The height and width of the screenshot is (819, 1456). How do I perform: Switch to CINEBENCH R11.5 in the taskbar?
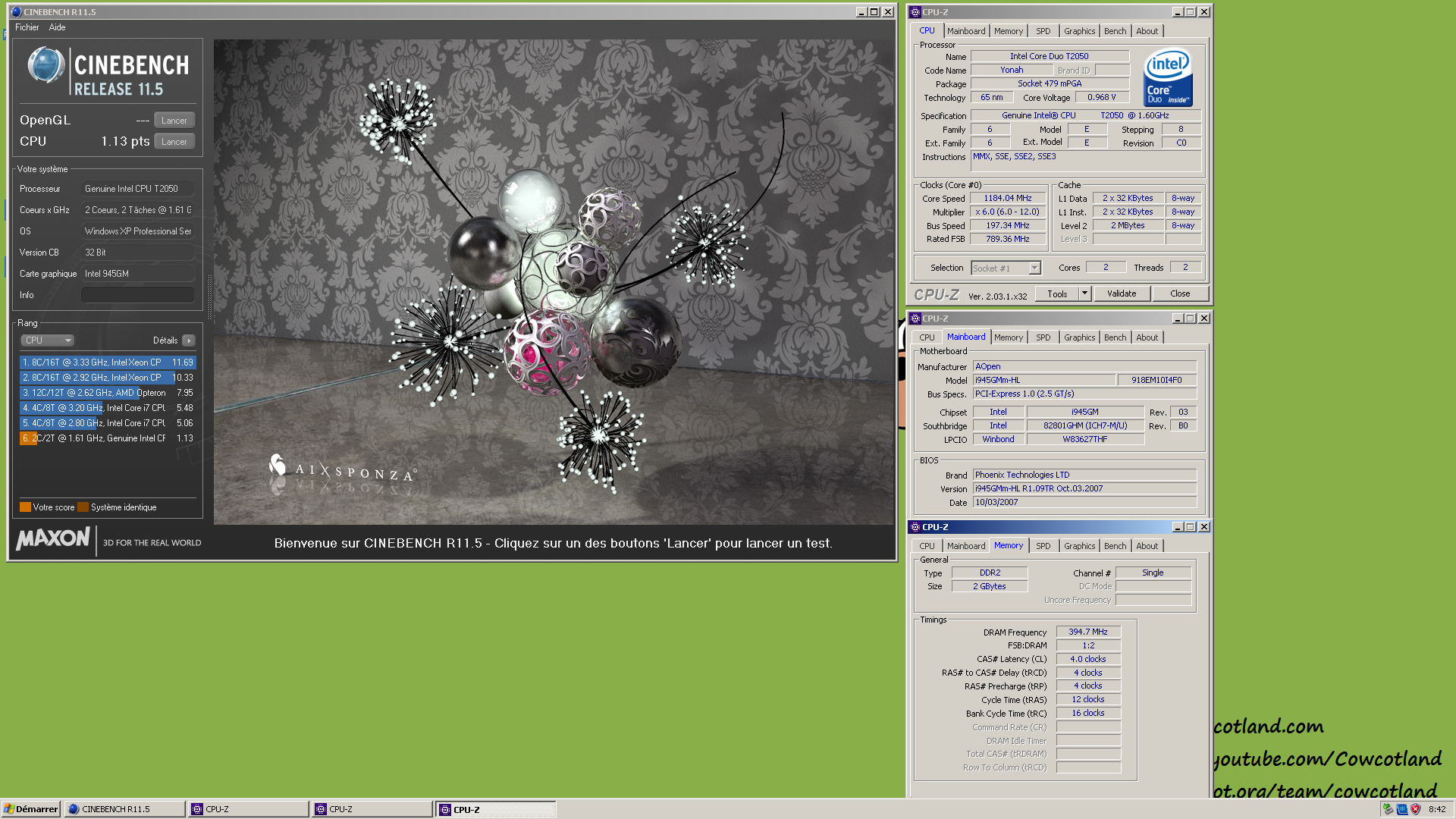(125, 809)
